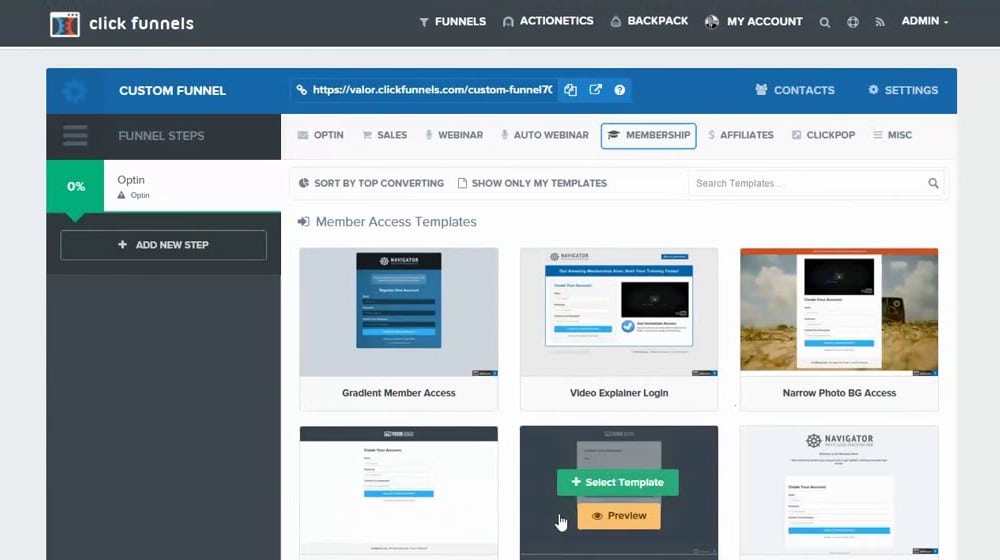Toggle the Funnel Steps hamburger menu icon
The image size is (1000, 560).
point(75,136)
